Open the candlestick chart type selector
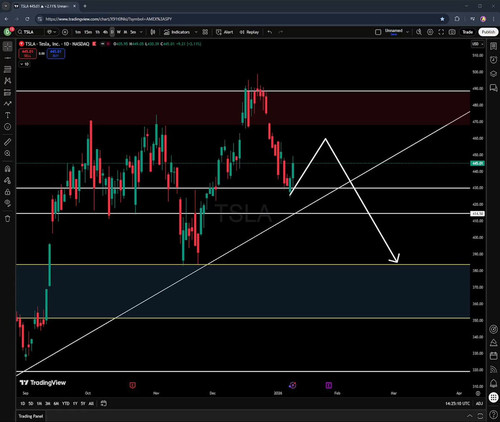The image size is (500, 422). 153,32
